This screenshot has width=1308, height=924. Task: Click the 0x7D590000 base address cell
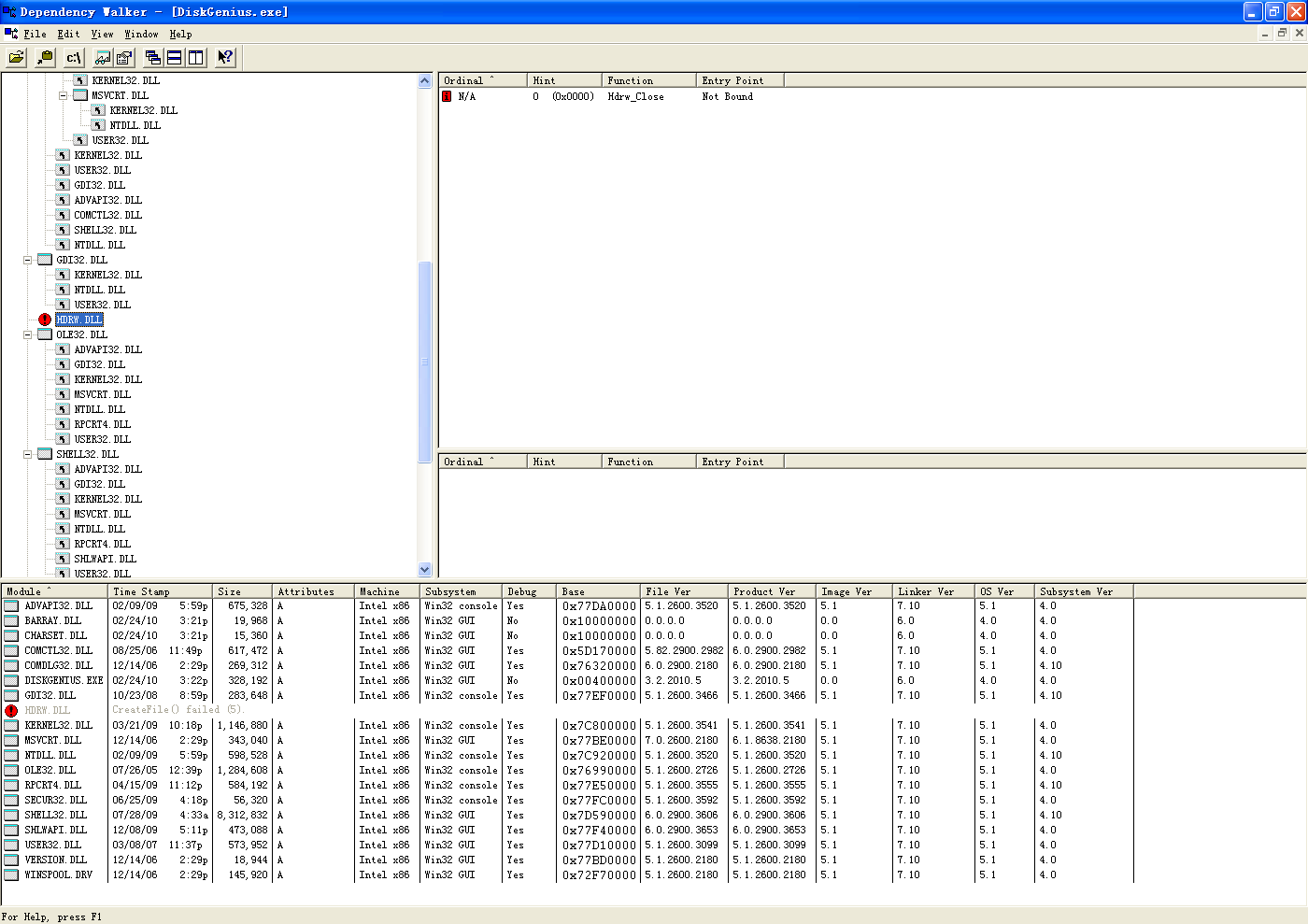(599, 815)
